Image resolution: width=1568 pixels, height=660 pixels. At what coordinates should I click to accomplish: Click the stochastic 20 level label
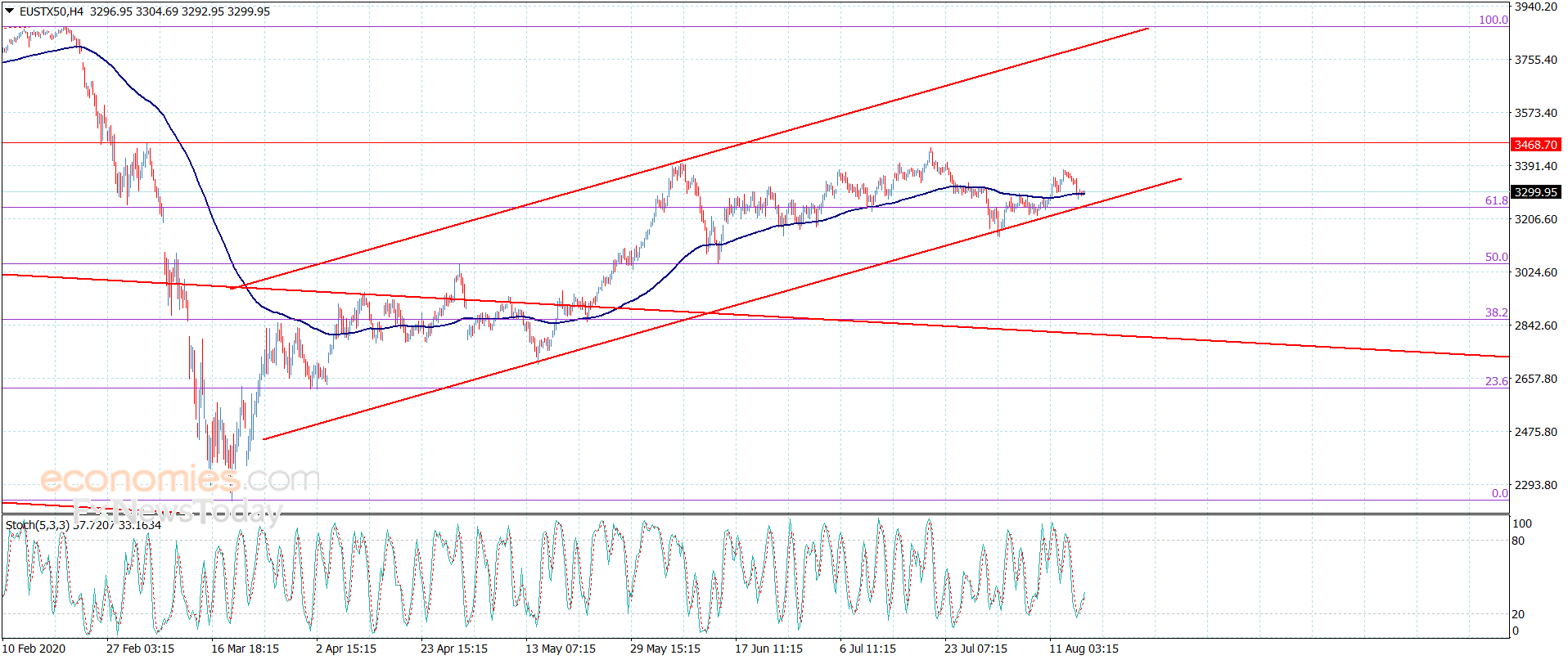click(x=1518, y=614)
